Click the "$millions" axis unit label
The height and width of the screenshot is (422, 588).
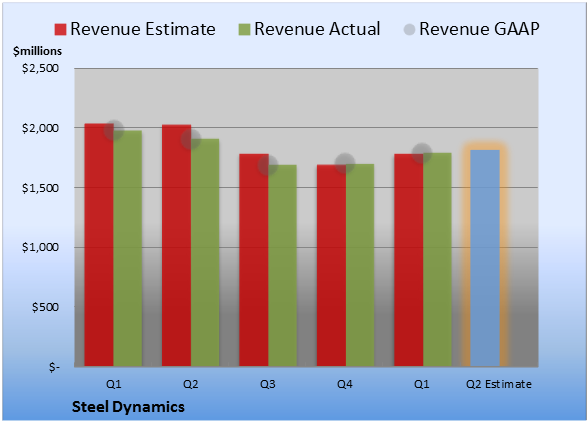click(x=37, y=51)
